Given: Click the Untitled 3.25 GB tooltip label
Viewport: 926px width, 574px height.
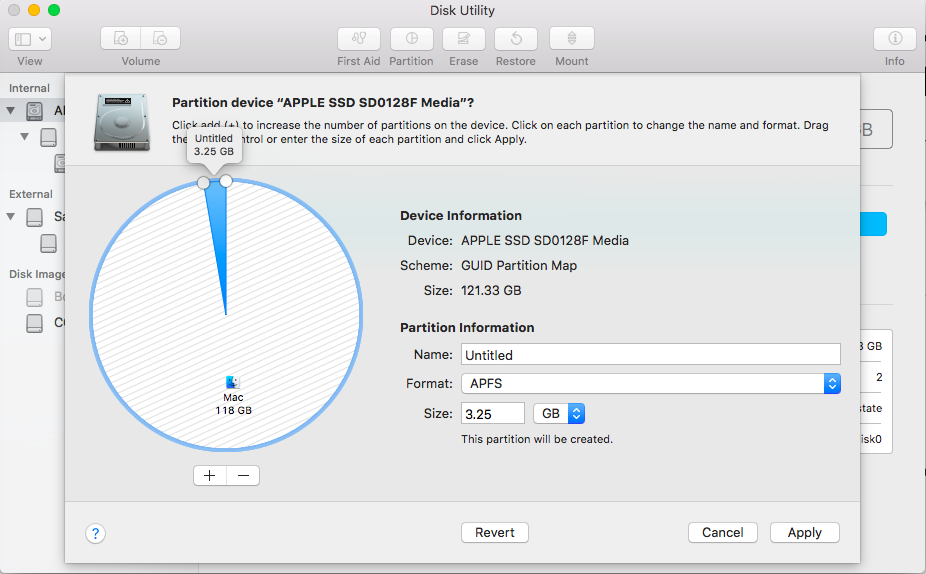Looking at the screenshot, I should (x=214, y=145).
